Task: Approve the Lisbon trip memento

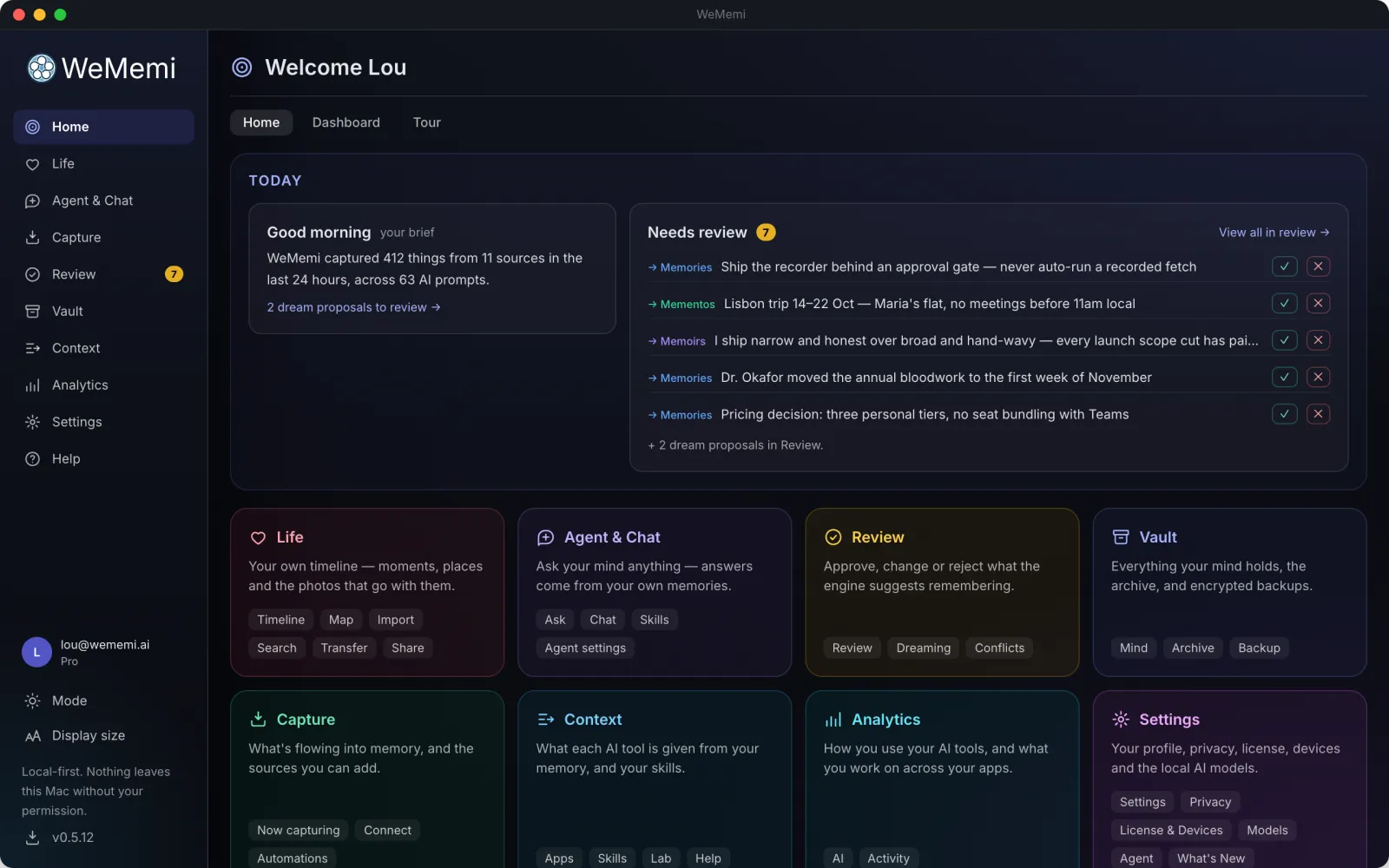Action: pyautogui.click(x=1284, y=304)
